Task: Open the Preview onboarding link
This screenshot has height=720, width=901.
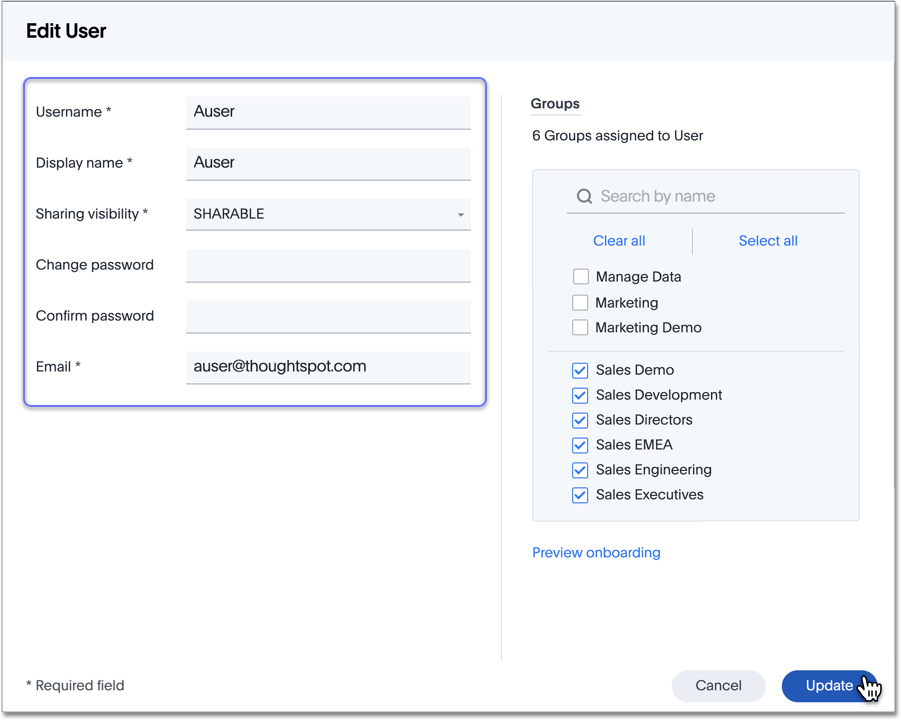Action: click(596, 553)
